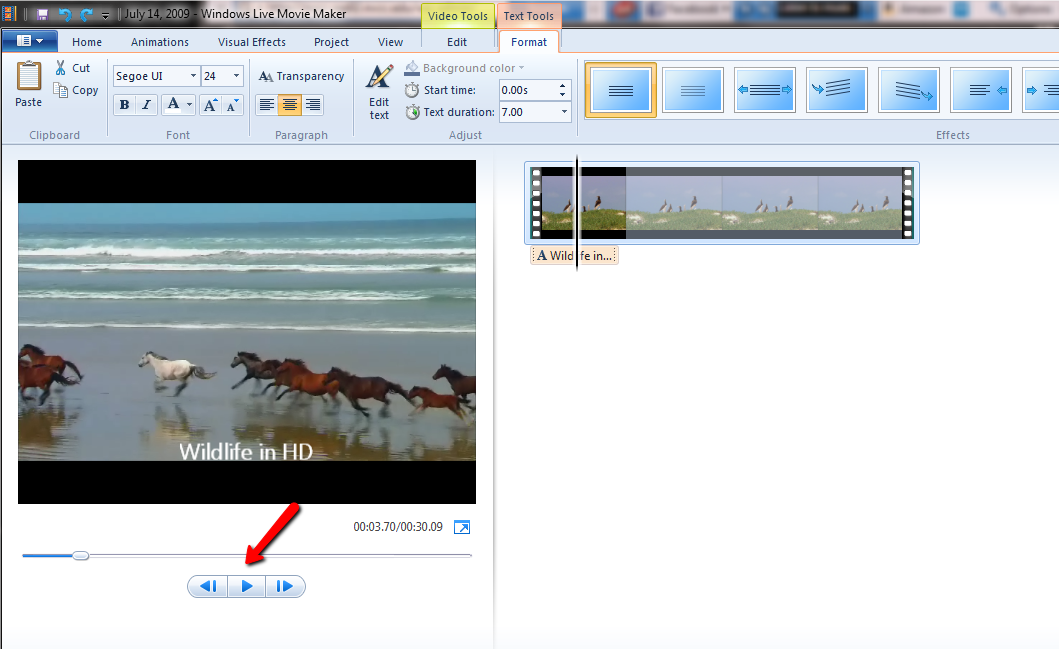The height and width of the screenshot is (649, 1059).
Task: Step to previous frame
Action: pyautogui.click(x=208, y=586)
